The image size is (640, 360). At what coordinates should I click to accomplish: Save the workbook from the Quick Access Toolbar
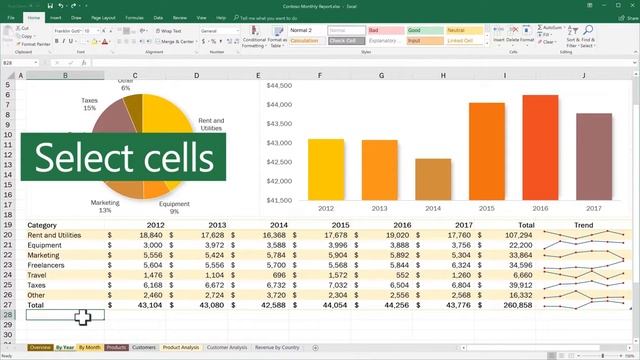[x=50, y=6]
